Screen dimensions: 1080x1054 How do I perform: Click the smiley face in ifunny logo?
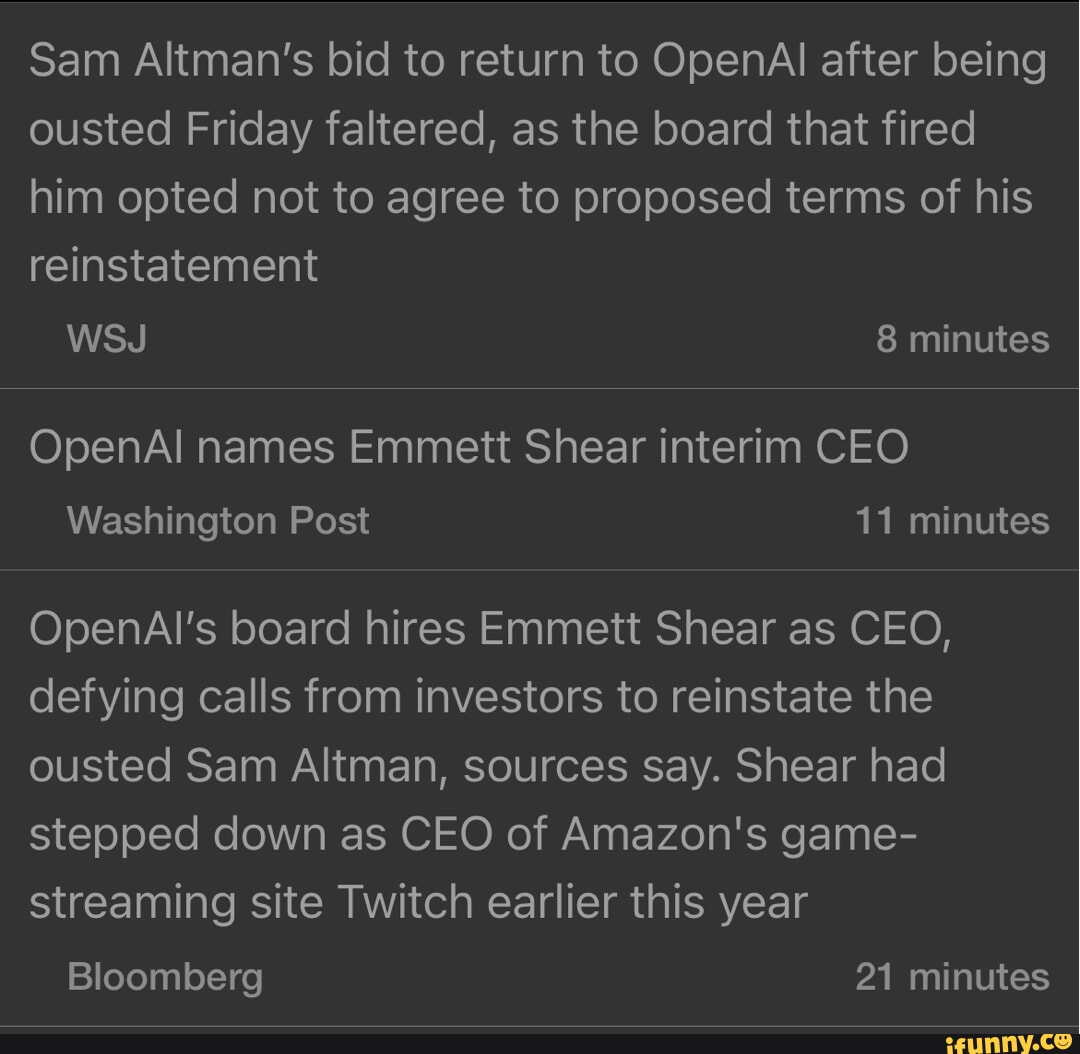(1062, 1040)
